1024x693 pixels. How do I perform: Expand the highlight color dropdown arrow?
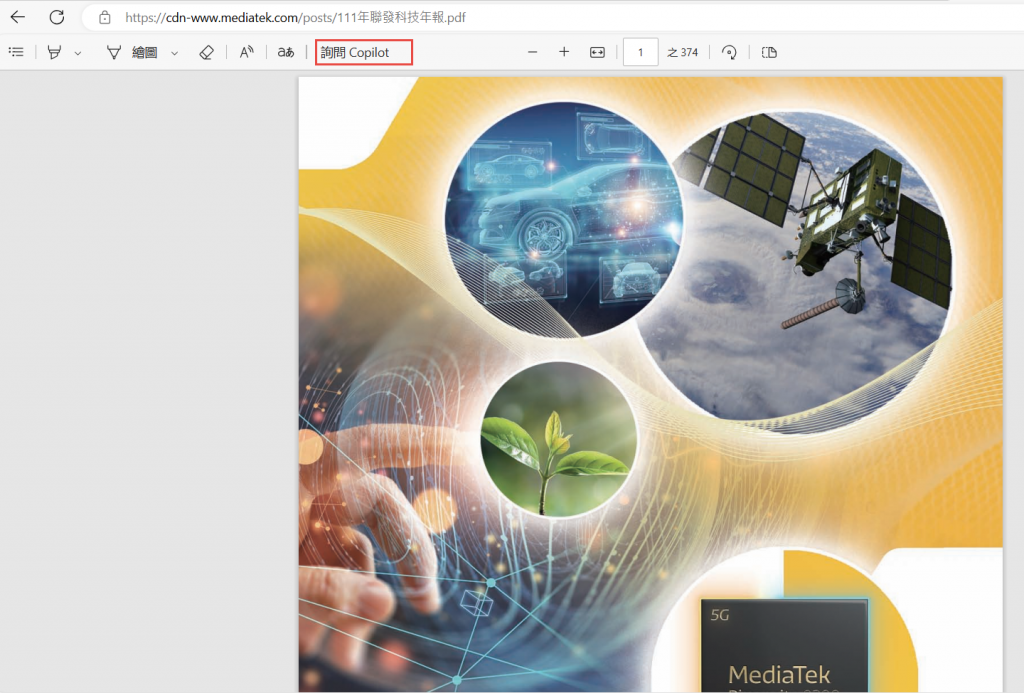tap(78, 53)
